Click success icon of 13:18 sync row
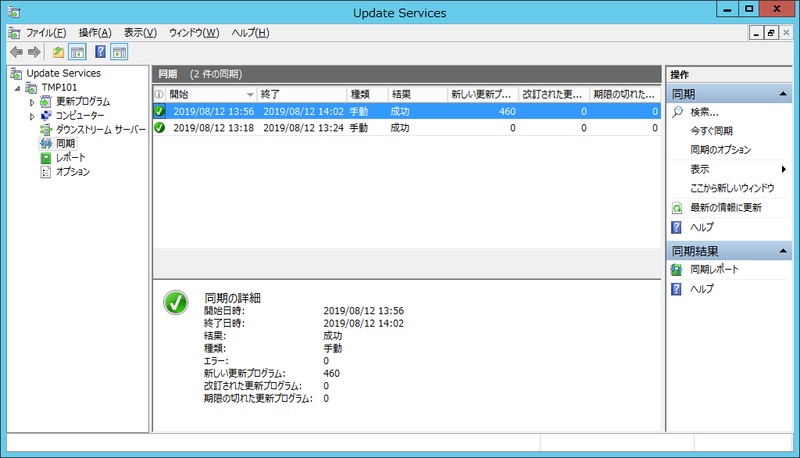The width and height of the screenshot is (800, 458). (x=160, y=128)
